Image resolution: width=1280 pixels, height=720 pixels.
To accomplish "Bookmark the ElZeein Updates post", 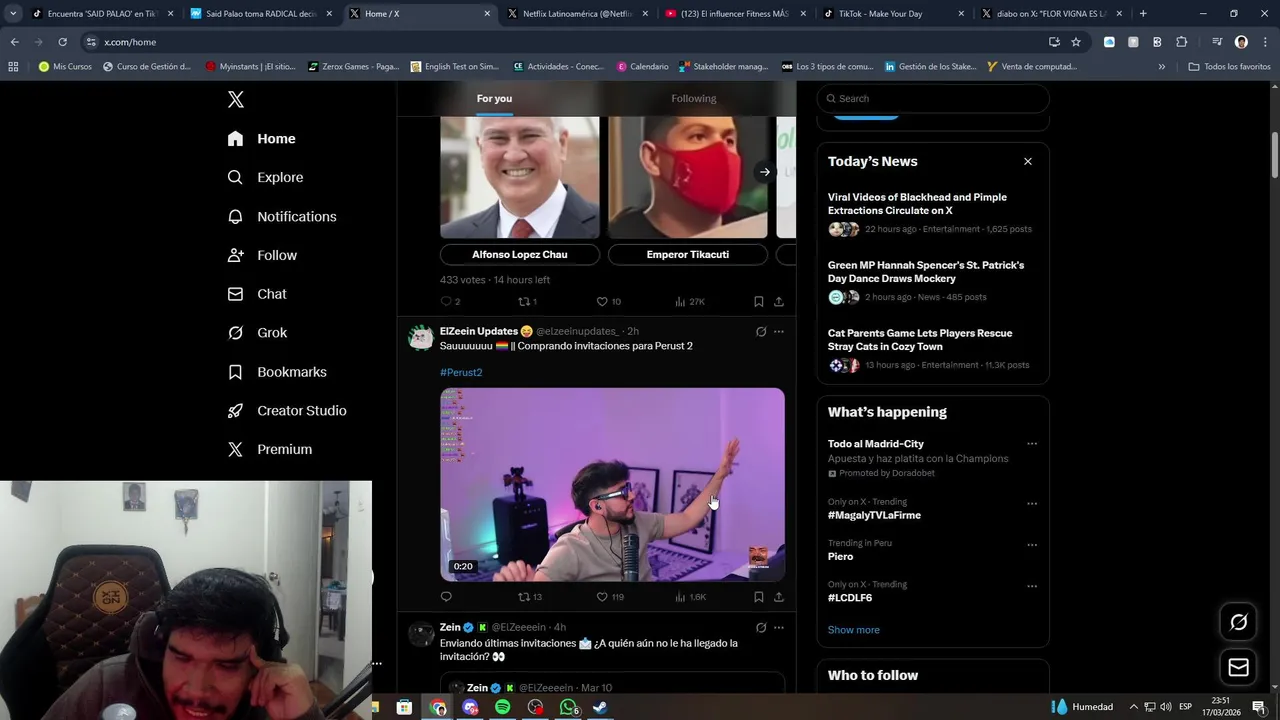I will click(759, 597).
